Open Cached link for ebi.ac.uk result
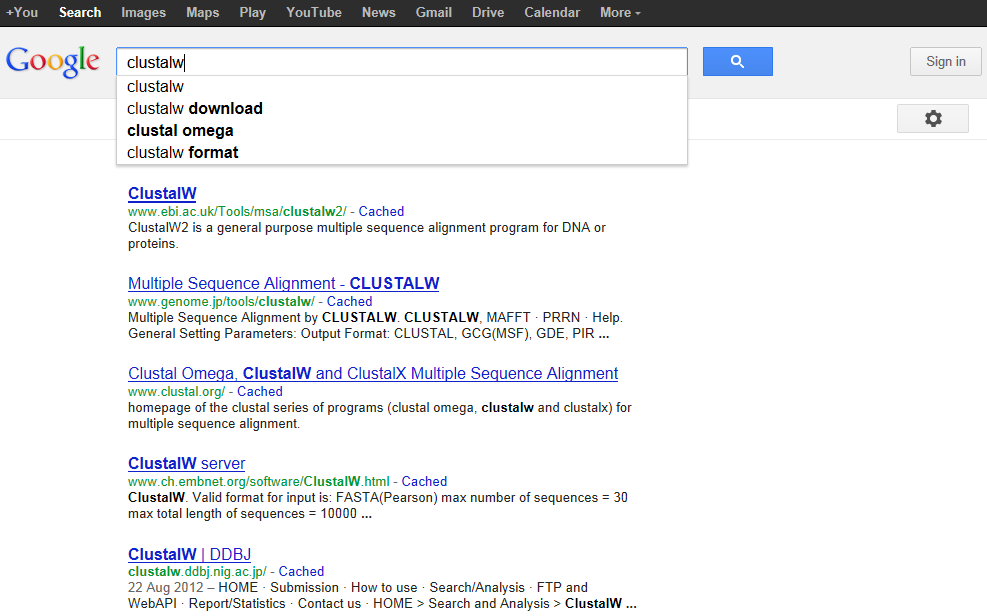 click(x=381, y=211)
